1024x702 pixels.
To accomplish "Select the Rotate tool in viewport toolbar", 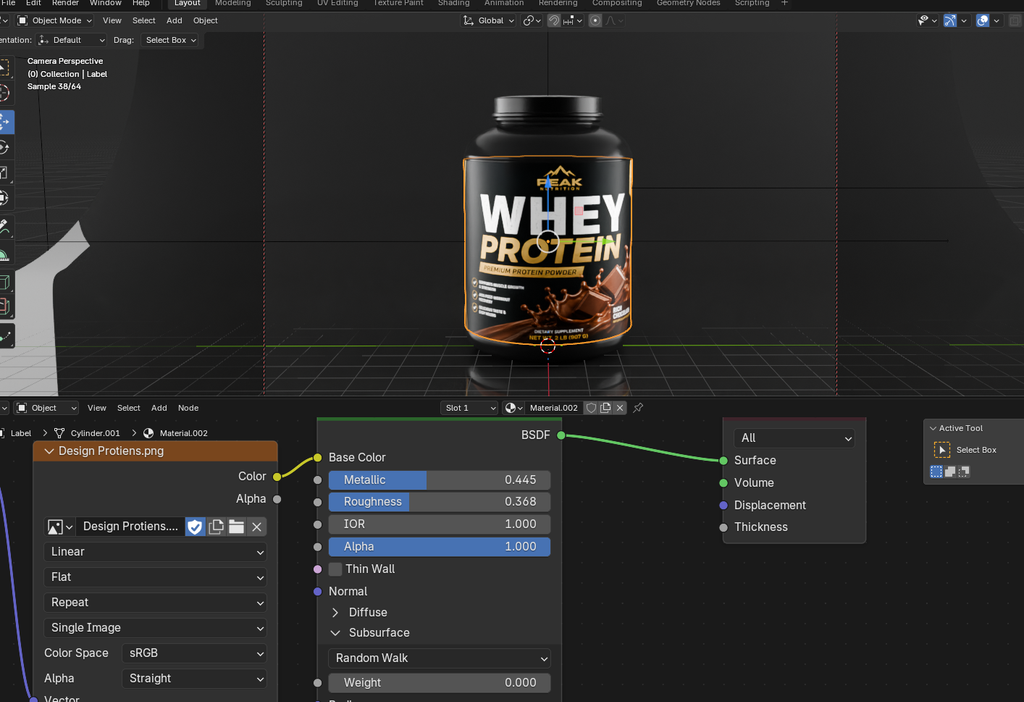I will tap(5, 148).
